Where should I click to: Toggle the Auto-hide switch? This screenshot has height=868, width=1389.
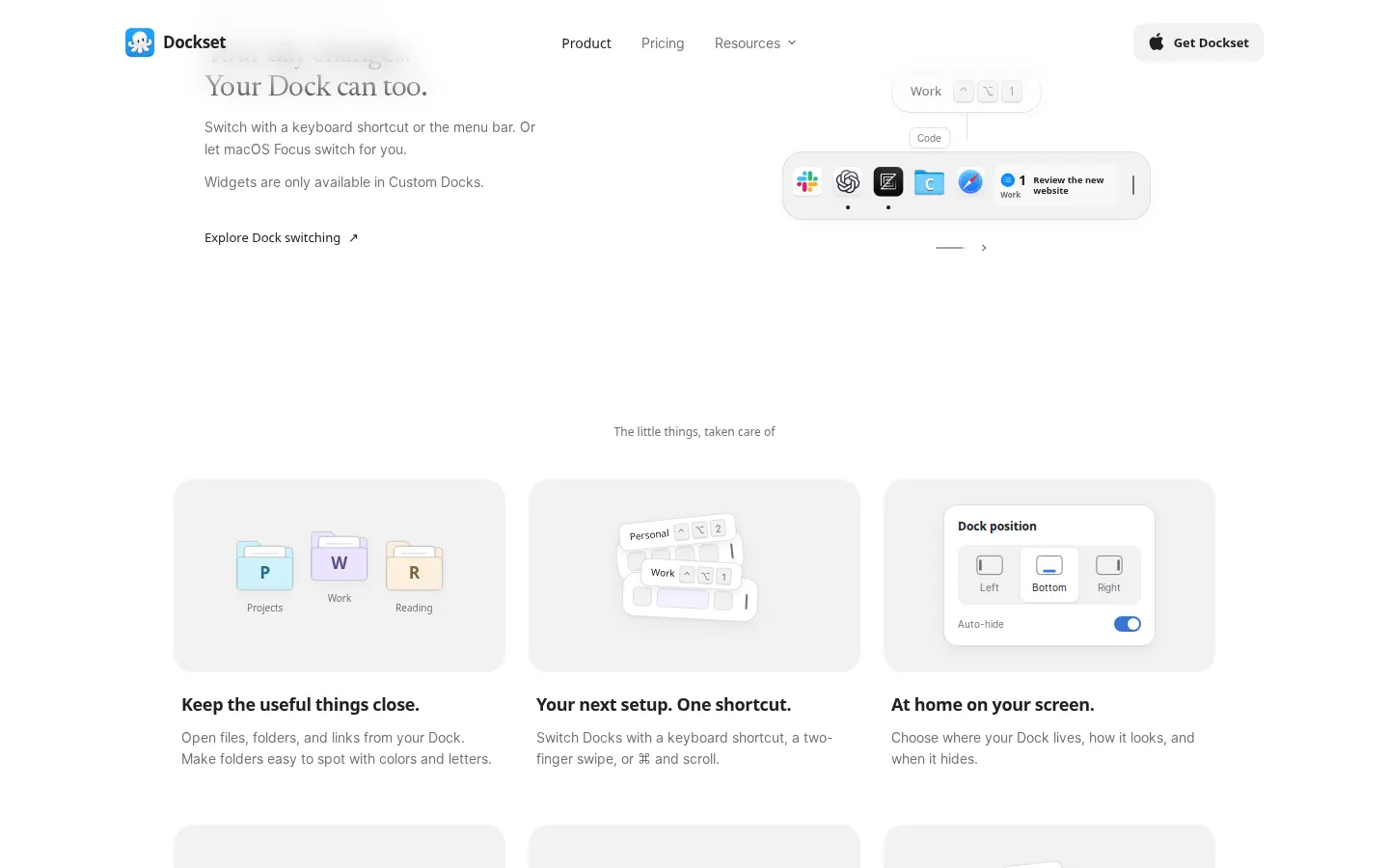[x=1127, y=624]
